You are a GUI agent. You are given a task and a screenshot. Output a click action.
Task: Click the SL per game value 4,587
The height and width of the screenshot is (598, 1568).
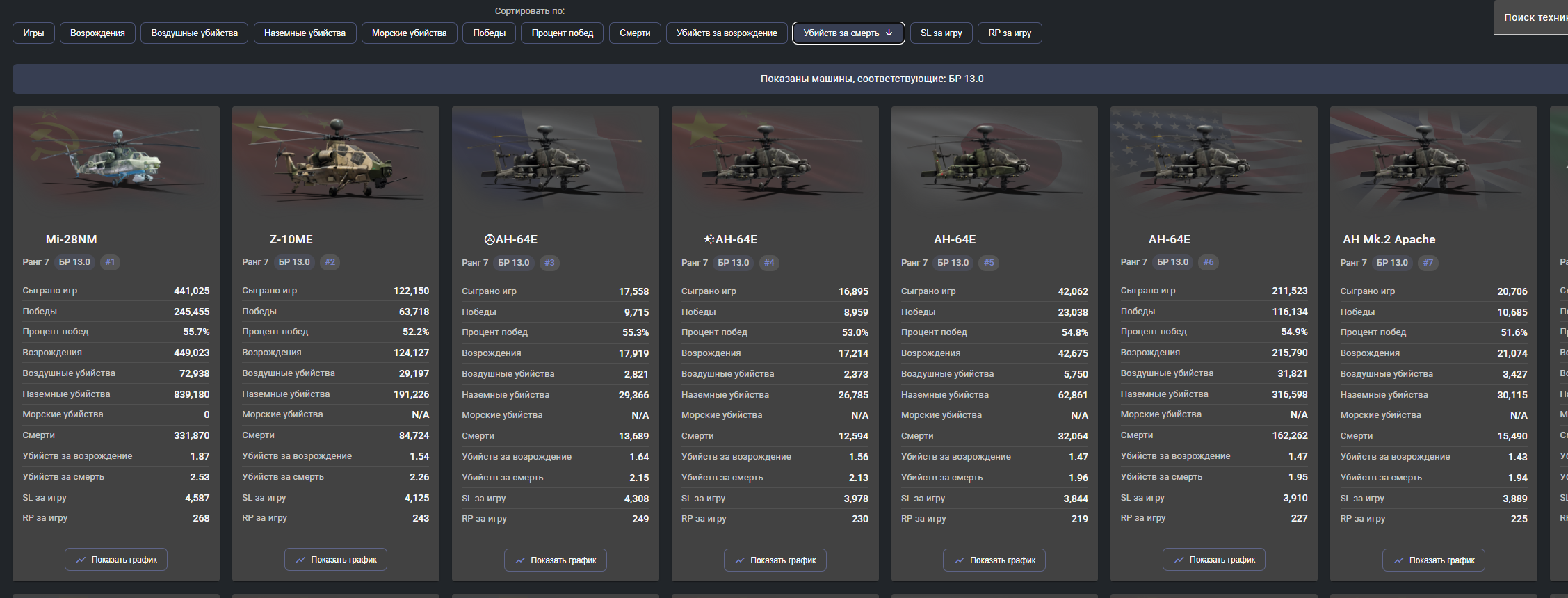coord(197,498)
